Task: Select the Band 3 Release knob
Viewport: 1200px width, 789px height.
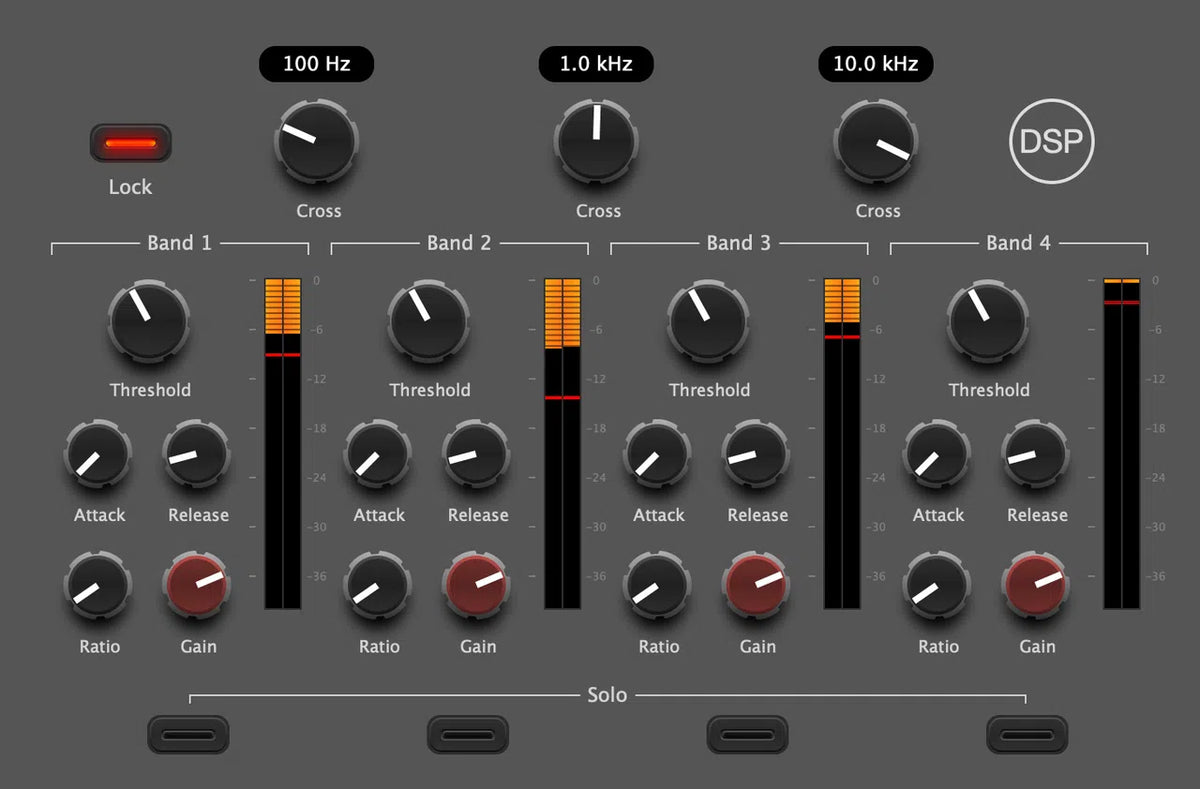Action: [x=757, y=456]
